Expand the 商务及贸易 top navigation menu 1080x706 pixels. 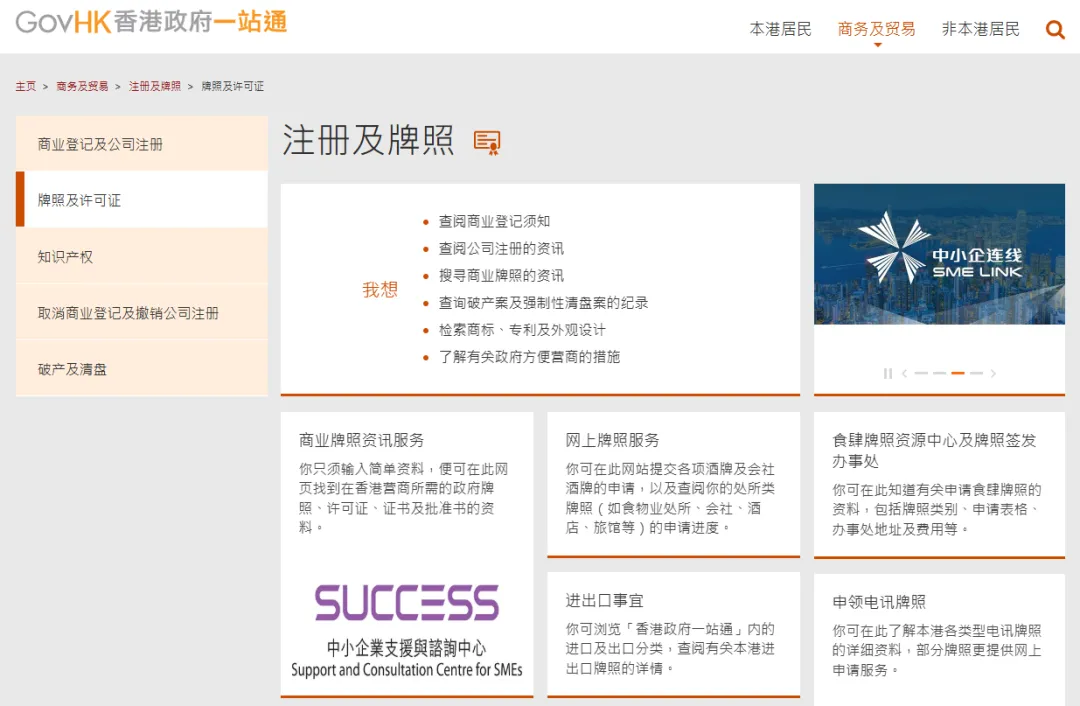pos(876,29)
